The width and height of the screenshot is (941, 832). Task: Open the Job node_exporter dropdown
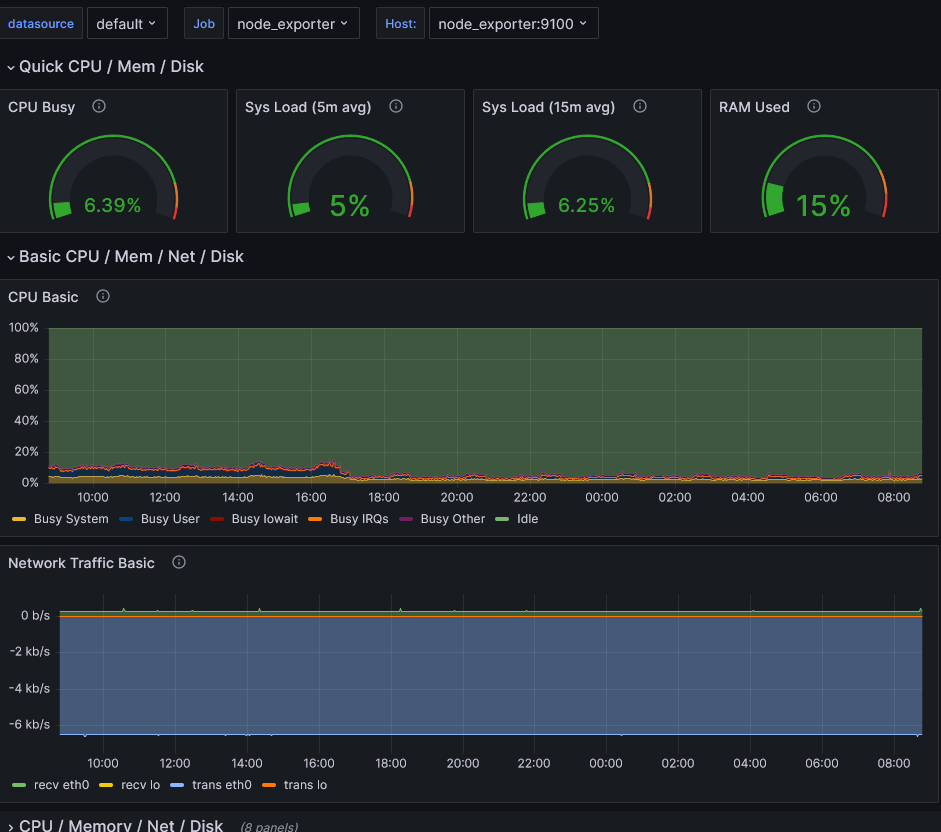[292, 23]
